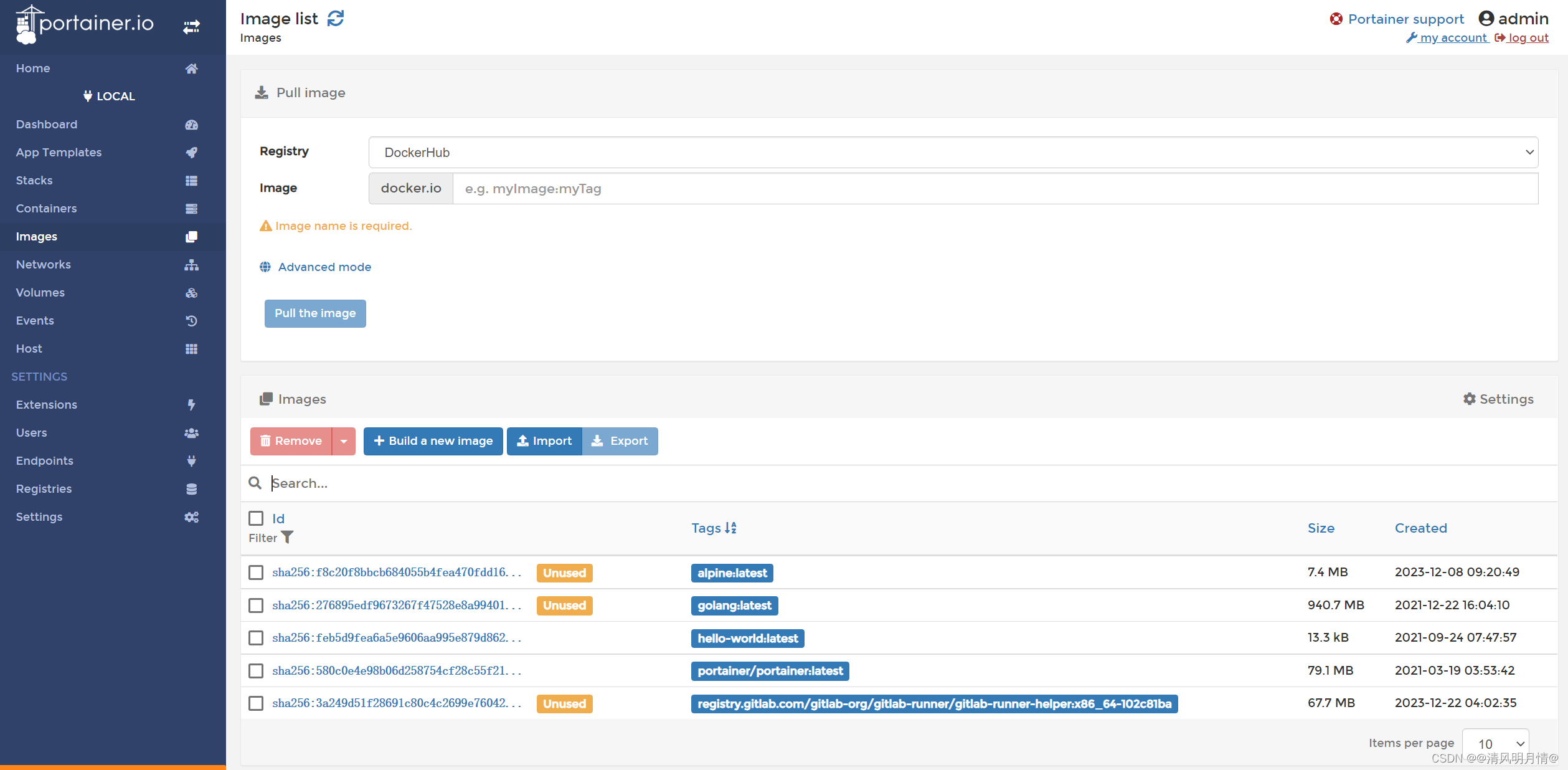Open image sha256:580c0e4e98b06d258754cf28c55f21
1568x770 pixels.
pos(397,671)
